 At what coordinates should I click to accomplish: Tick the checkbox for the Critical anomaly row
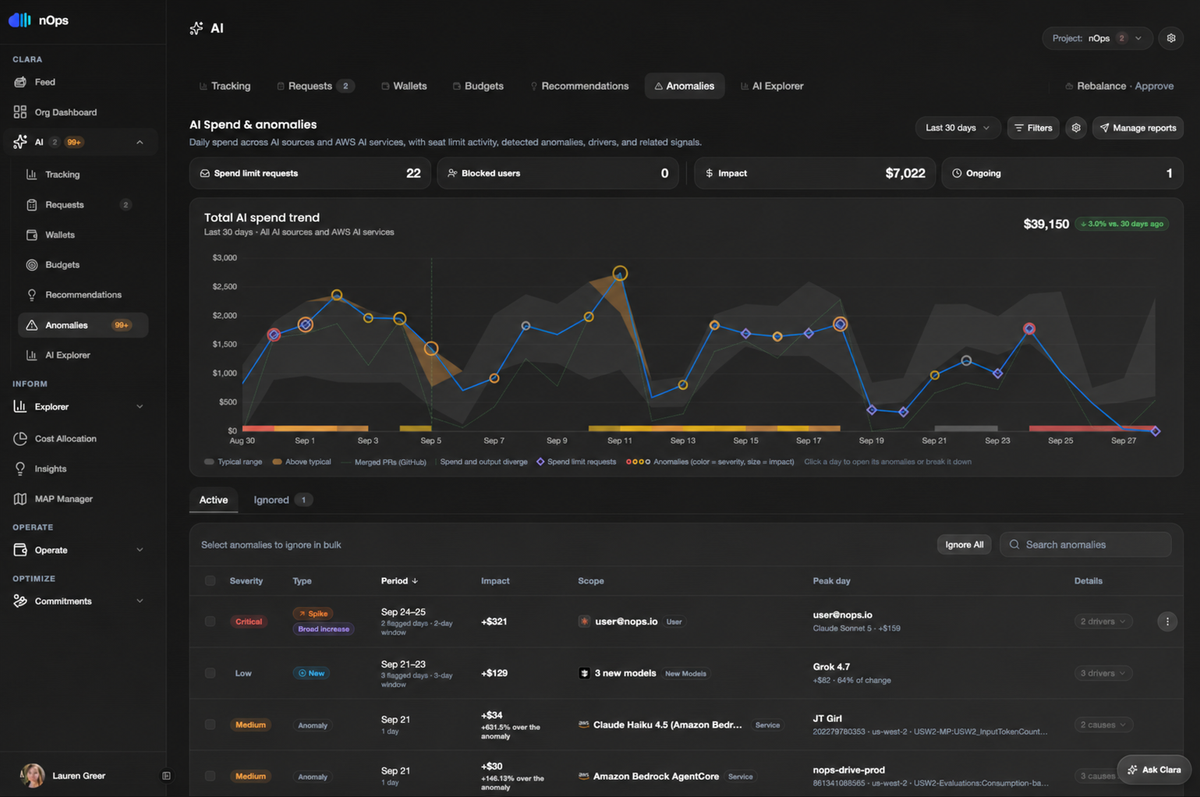click(210, 621)
